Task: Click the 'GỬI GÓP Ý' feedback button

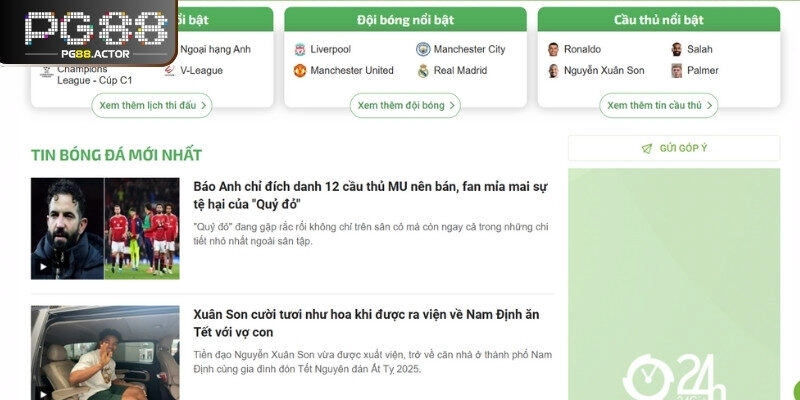Action: pos(674,148)
